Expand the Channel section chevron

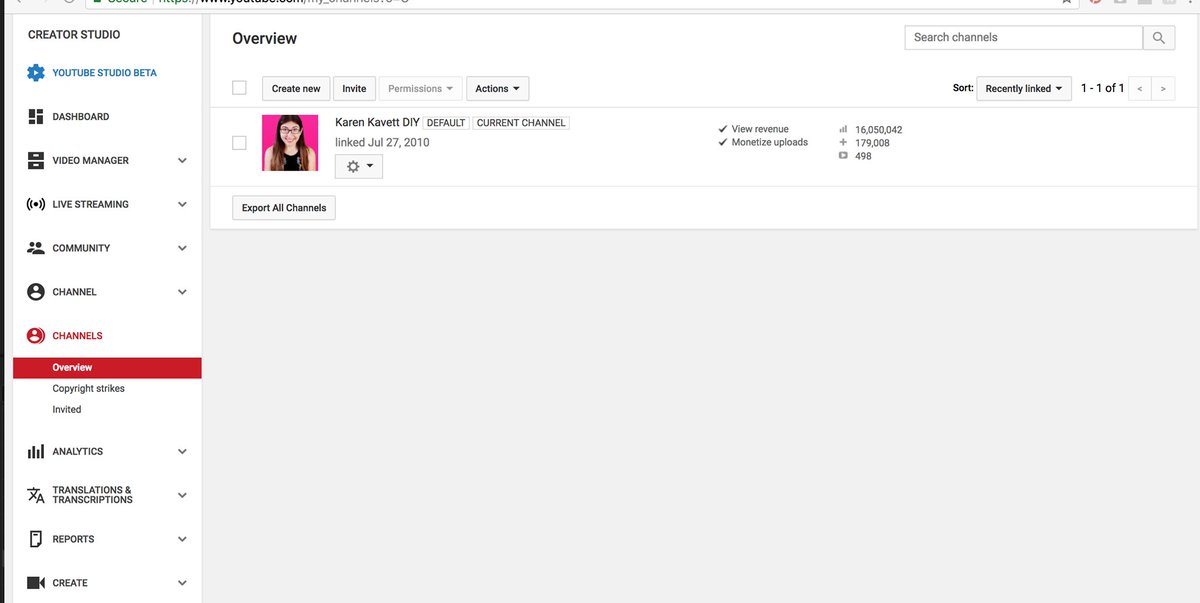(x=182, y=292)
